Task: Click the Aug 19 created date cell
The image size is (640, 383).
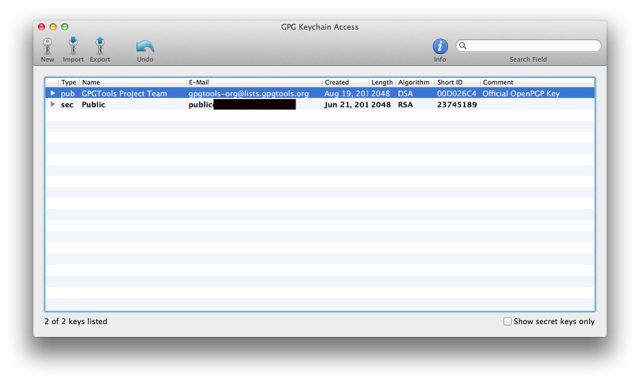Action: [x=347, y=94]
